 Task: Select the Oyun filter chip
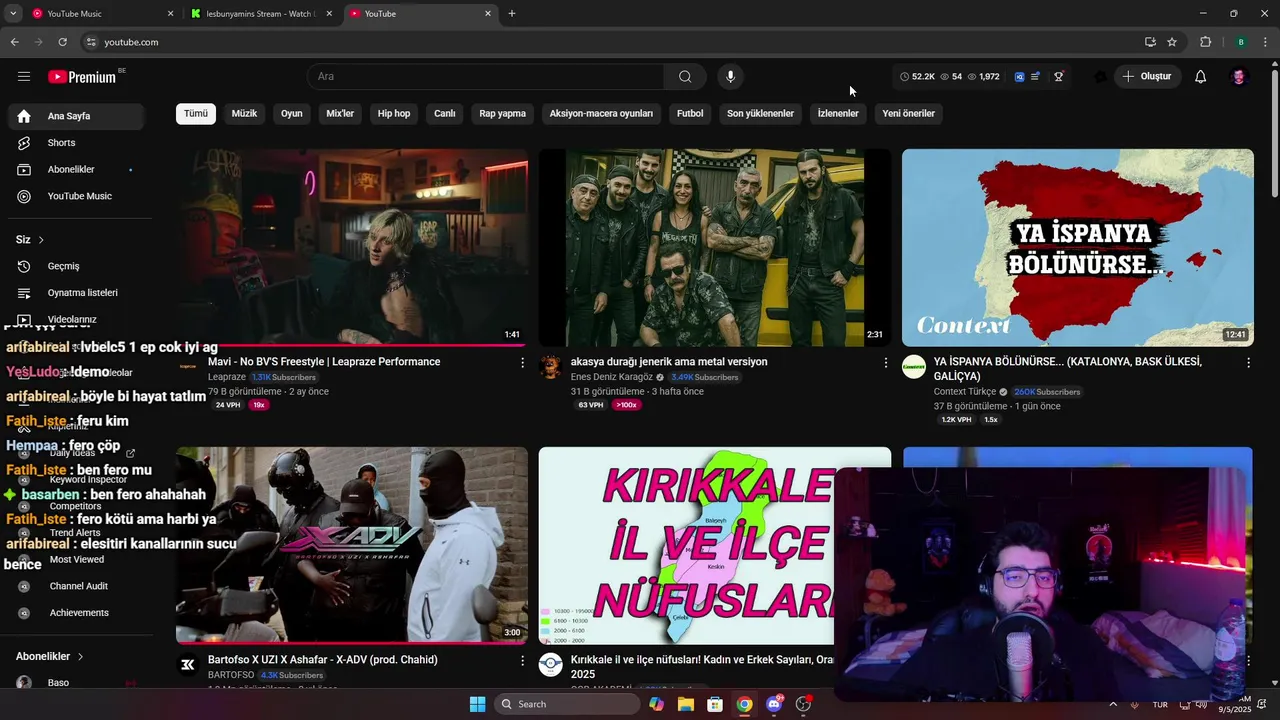(292, 113)
